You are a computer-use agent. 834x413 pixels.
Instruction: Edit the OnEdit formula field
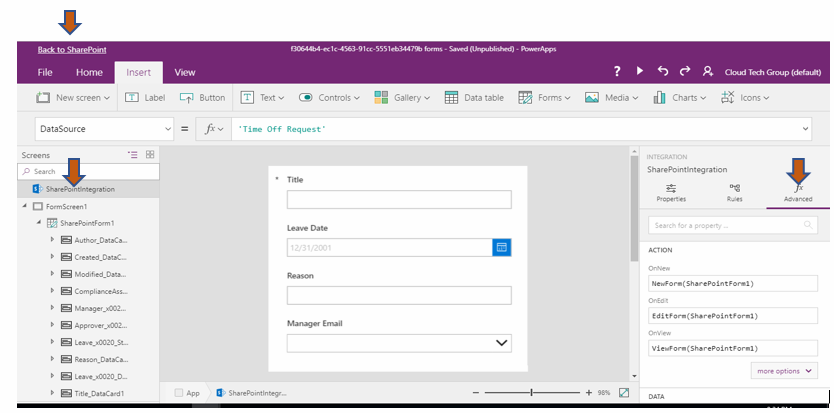tap(732, 316)
